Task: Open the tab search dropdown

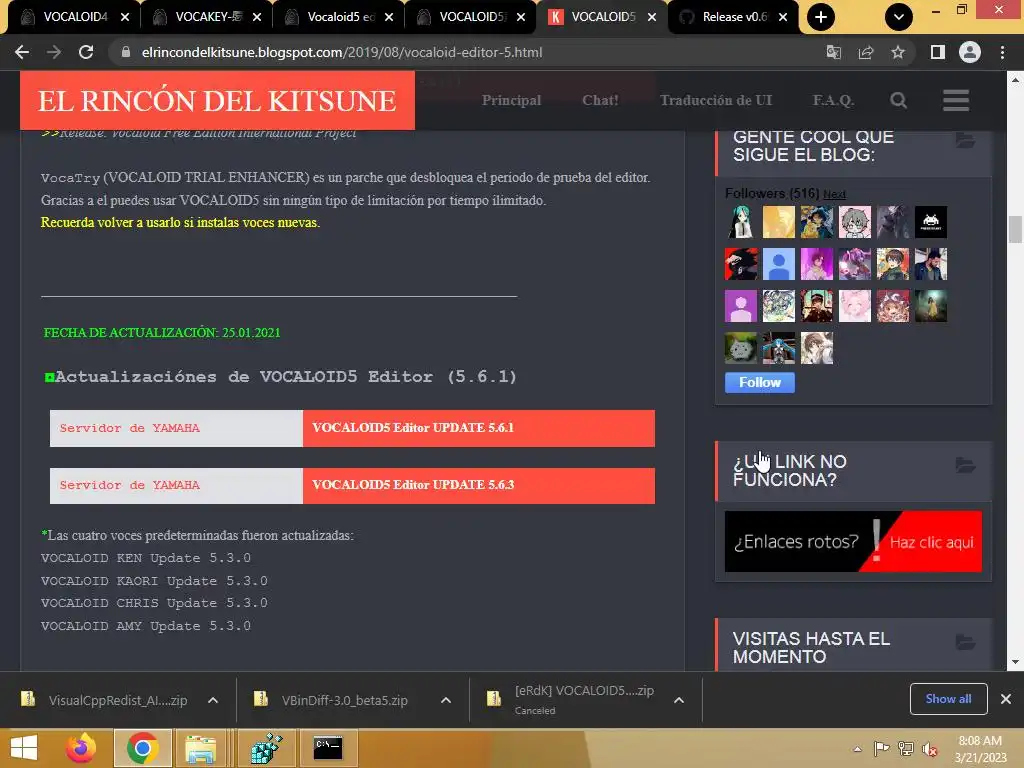Action: coord(899,17)
